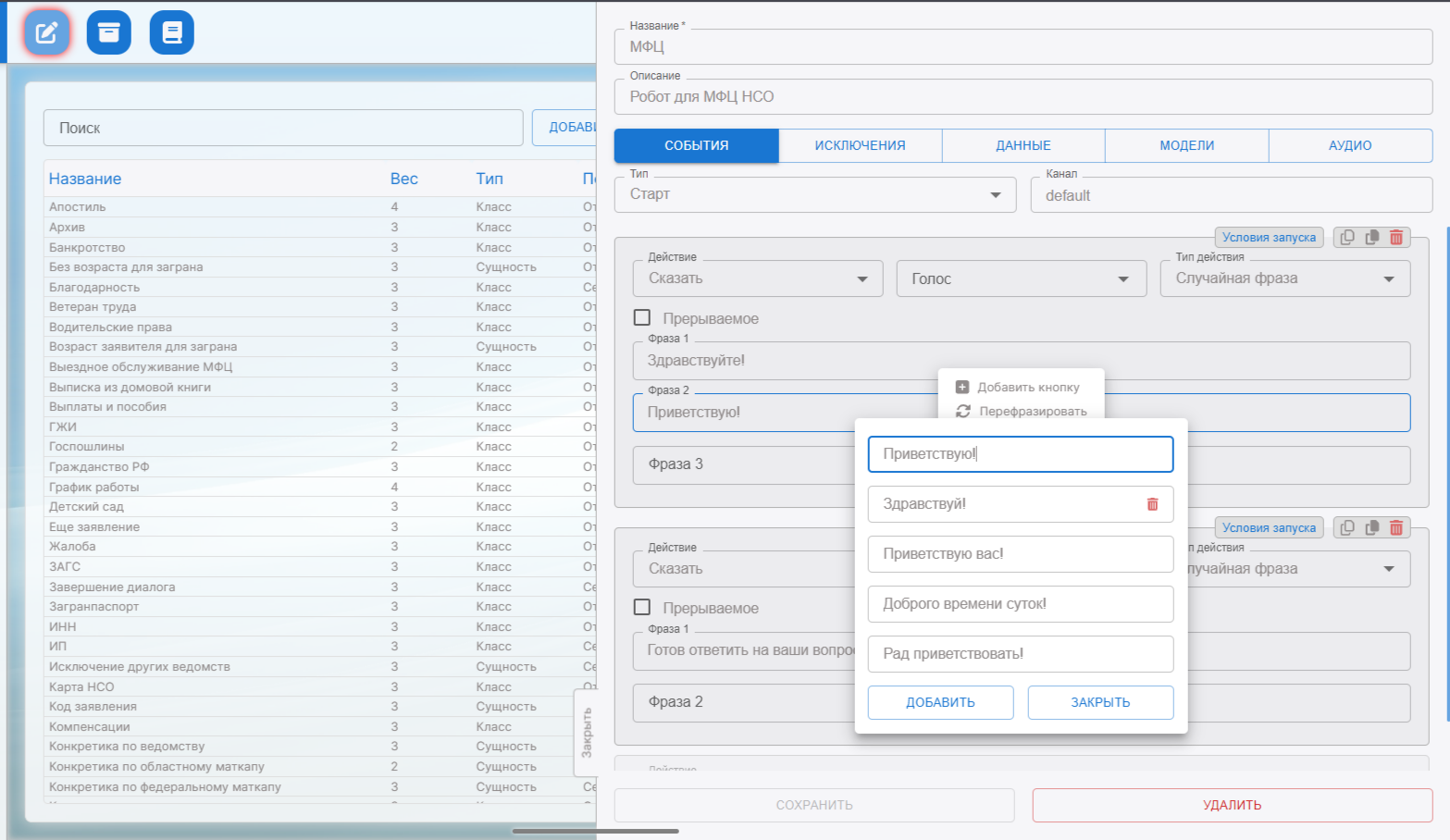Click the red 'УДАЛИТЬ' button
1450x840 pixels.
point(1232,806)
